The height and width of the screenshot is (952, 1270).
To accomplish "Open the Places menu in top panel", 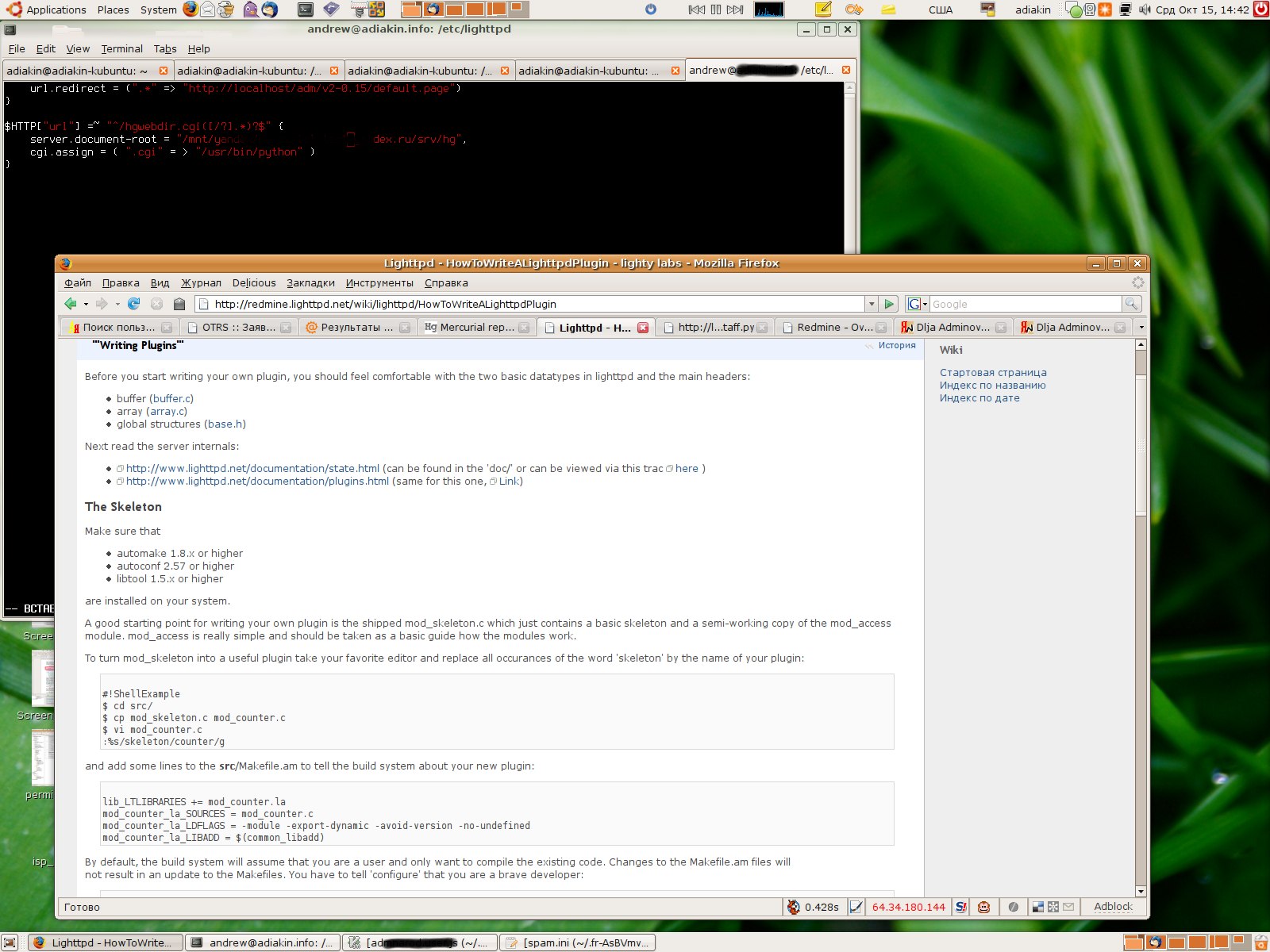I will 114,10.
